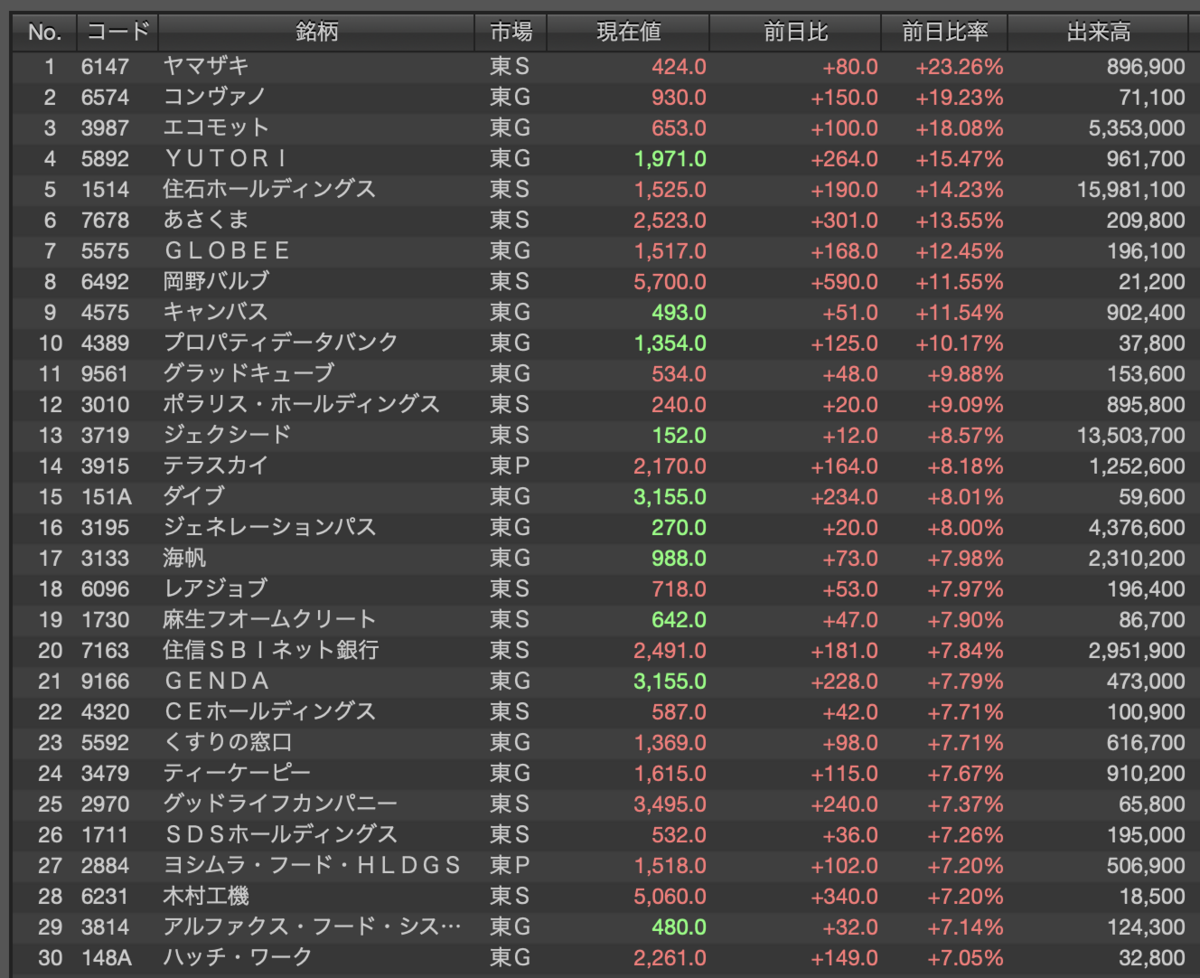Click the +7.05% change rate
The width and height of the screenshot is (1200, 978).
964,958
